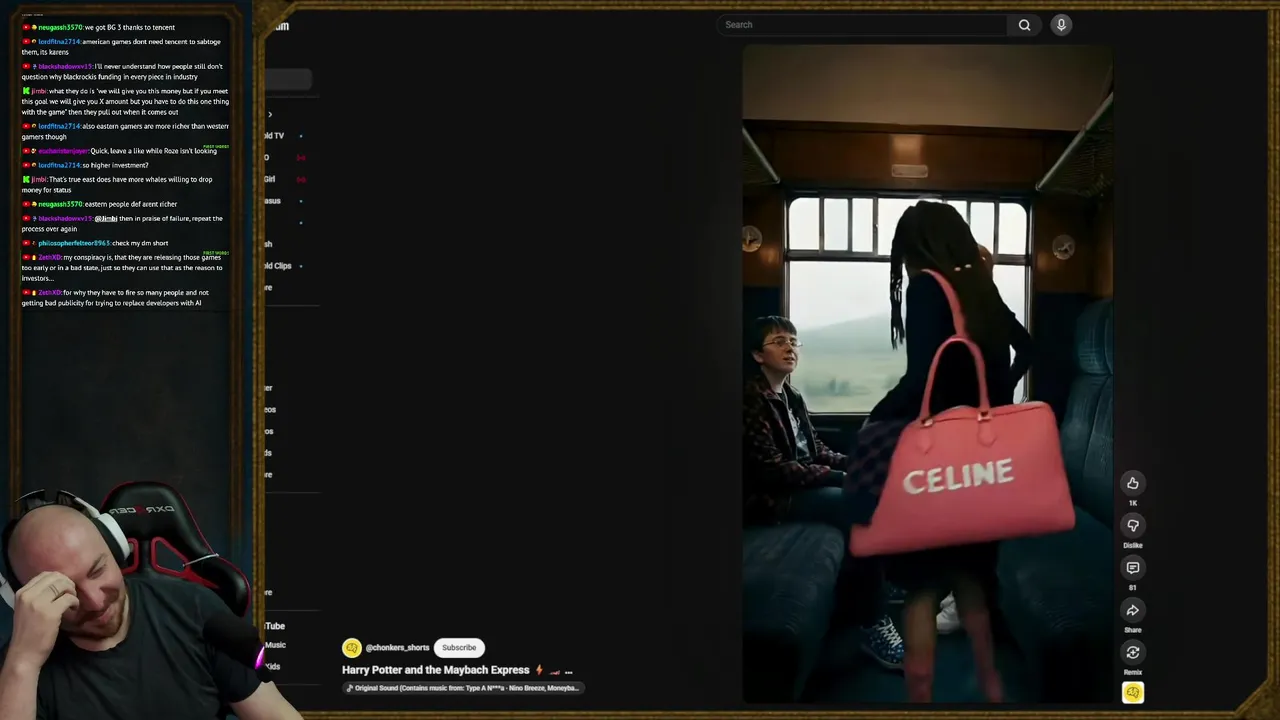Like the Harry Potter short video
This screenshot has width=1280, height=720.
(1133, 484)
